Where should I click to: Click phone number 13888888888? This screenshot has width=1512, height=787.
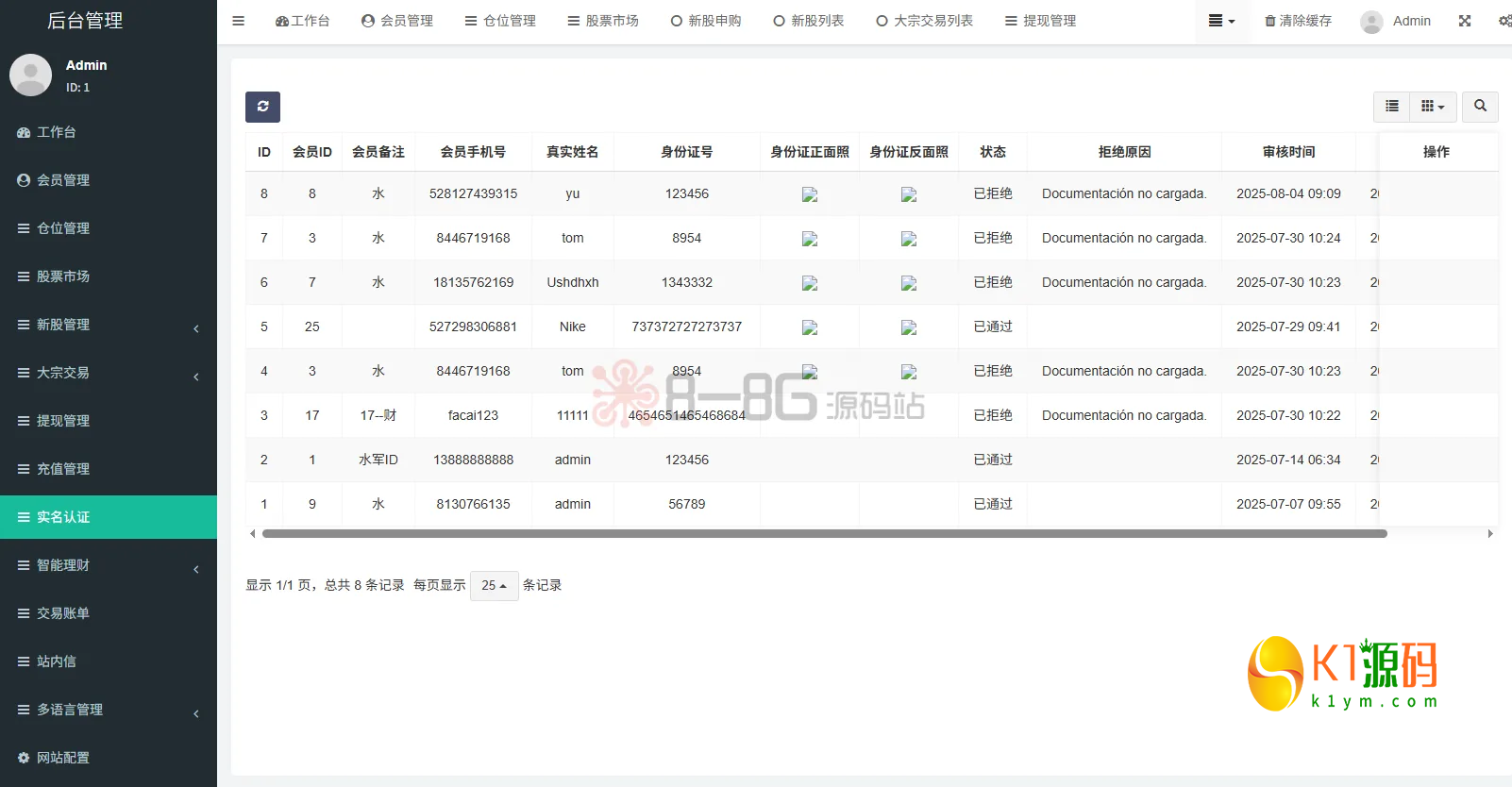click(x=473, y=460)
